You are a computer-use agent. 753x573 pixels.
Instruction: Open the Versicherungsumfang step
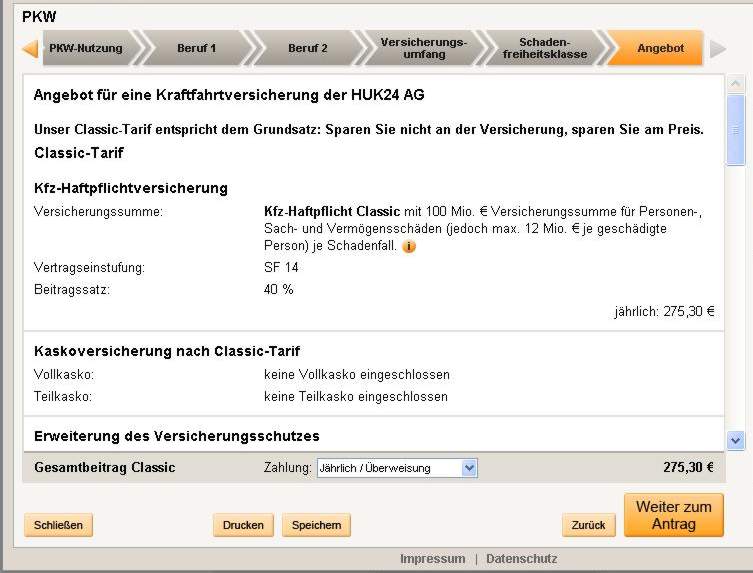(424, 48)
